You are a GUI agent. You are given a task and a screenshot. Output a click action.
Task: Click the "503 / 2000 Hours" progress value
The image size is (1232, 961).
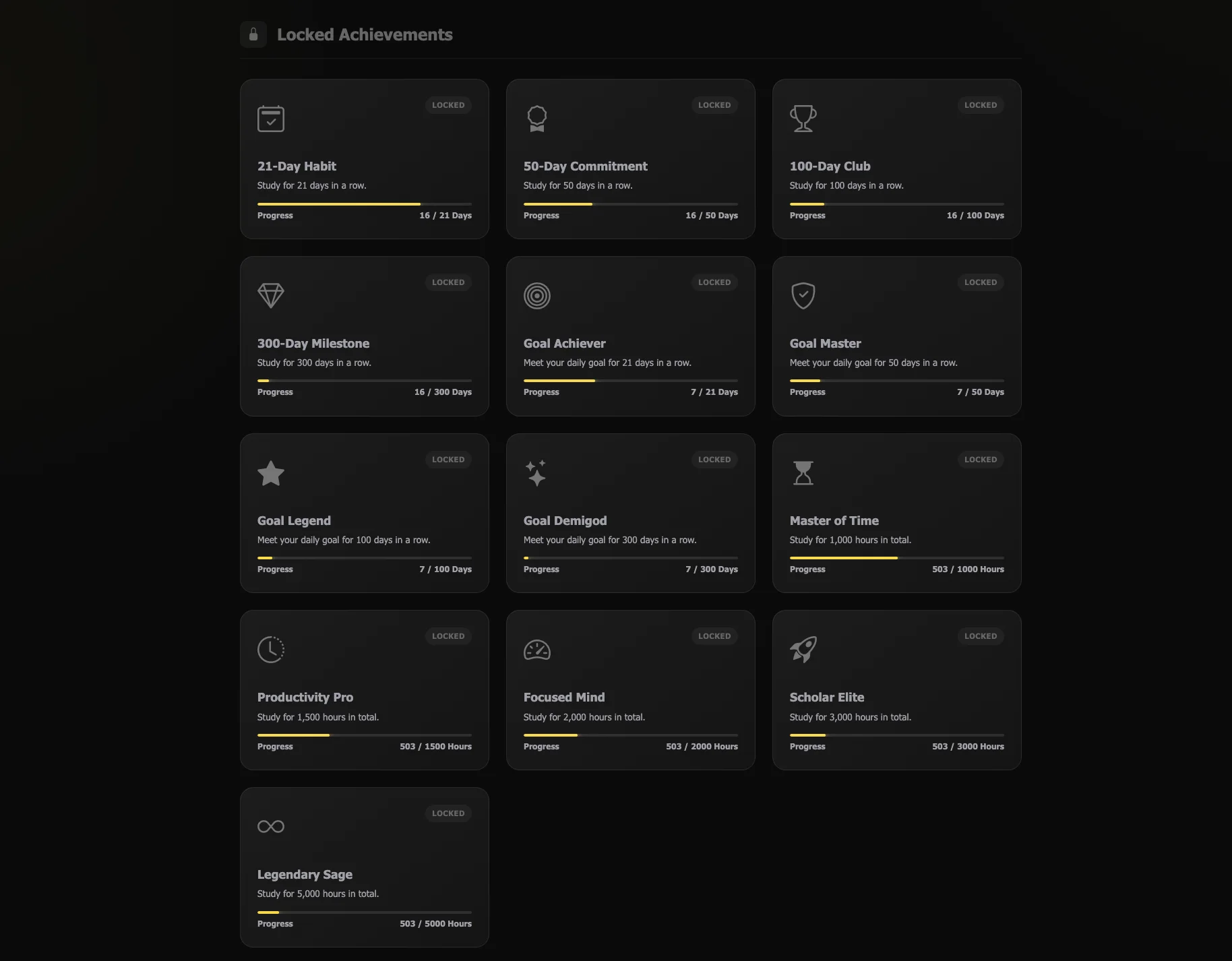coord(702,747)
